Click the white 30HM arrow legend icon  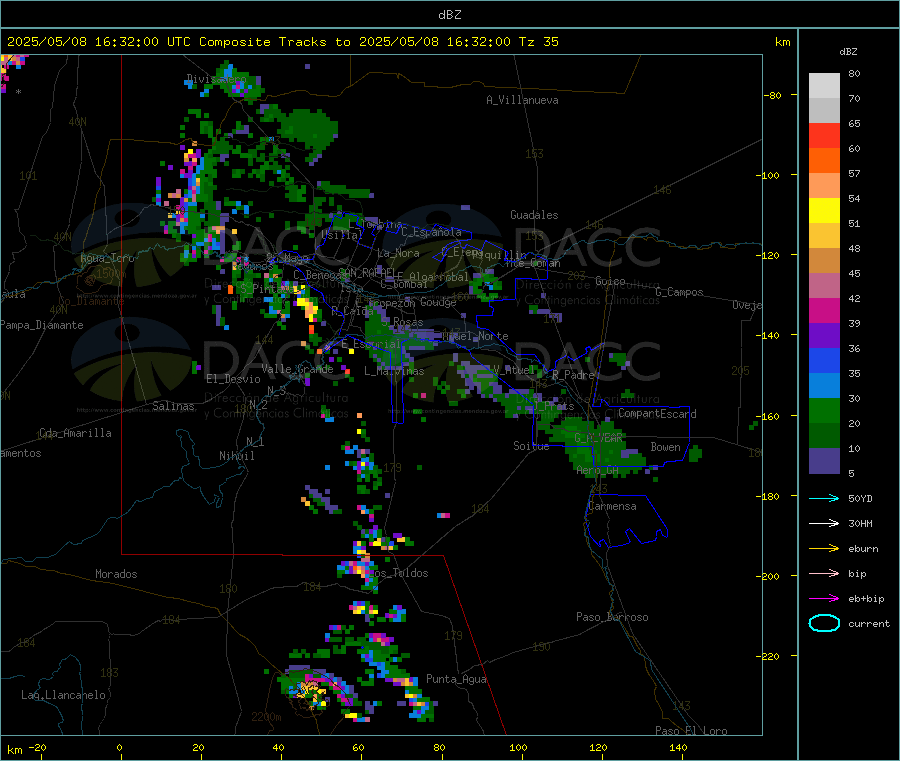pyautogui.click(x=824, y=523)
